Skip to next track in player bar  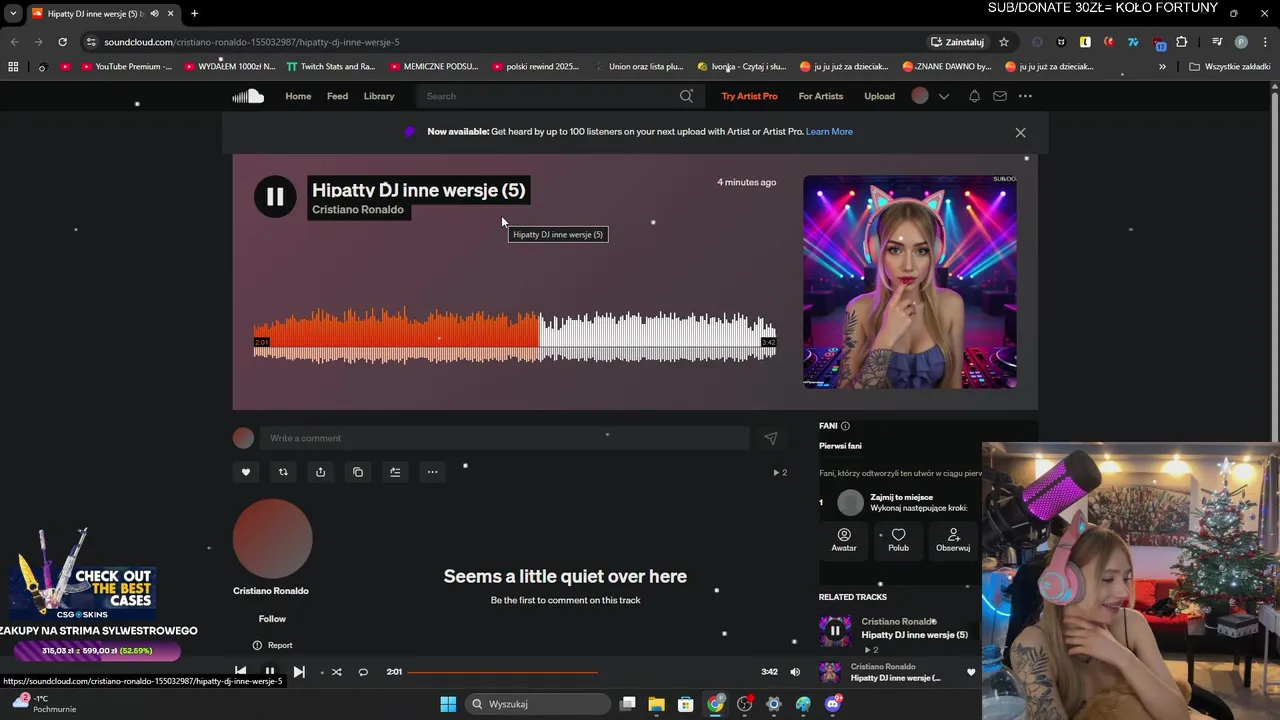(x=299, y=672)
